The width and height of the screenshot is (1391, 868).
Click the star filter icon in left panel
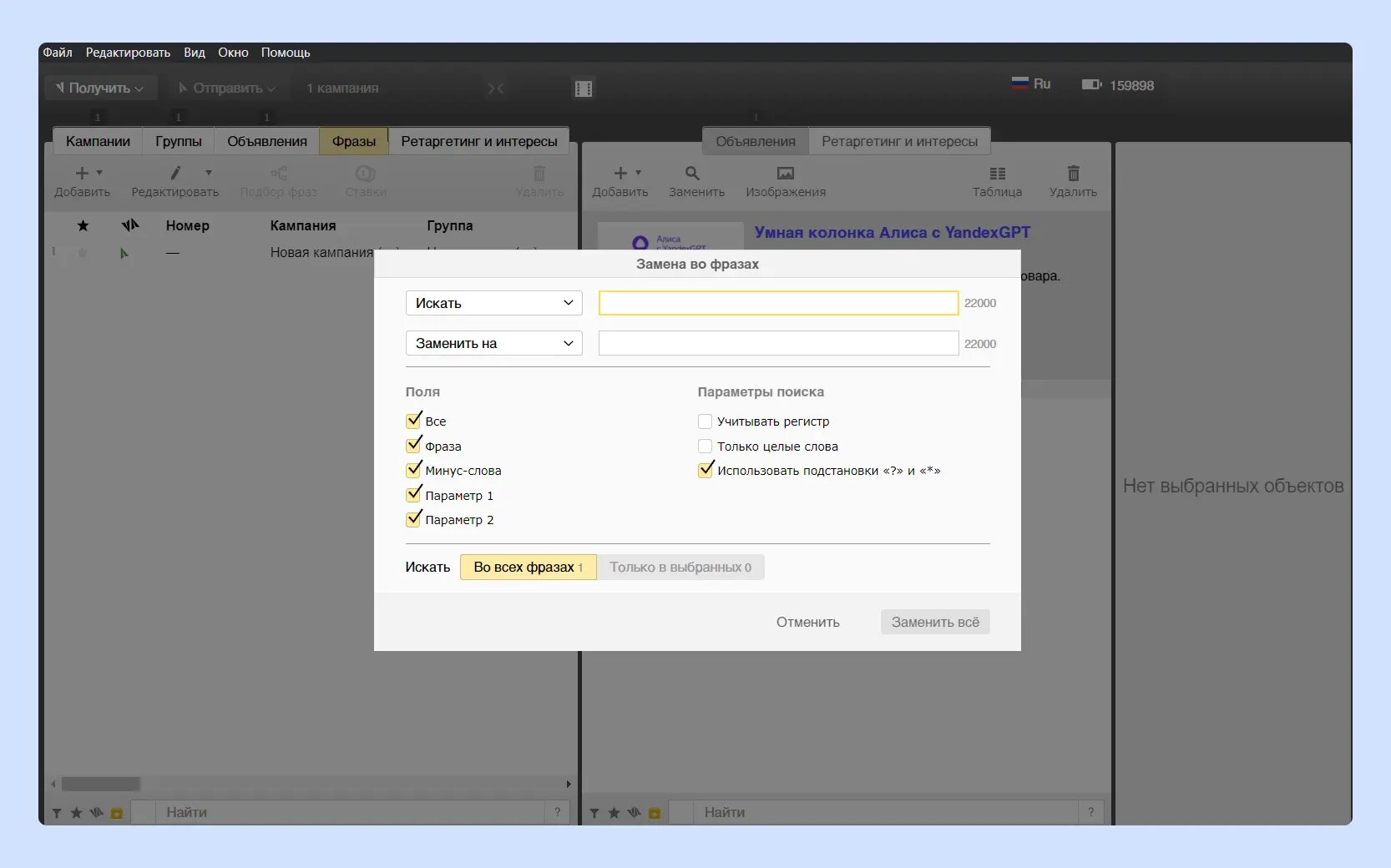tap(76, 813)
